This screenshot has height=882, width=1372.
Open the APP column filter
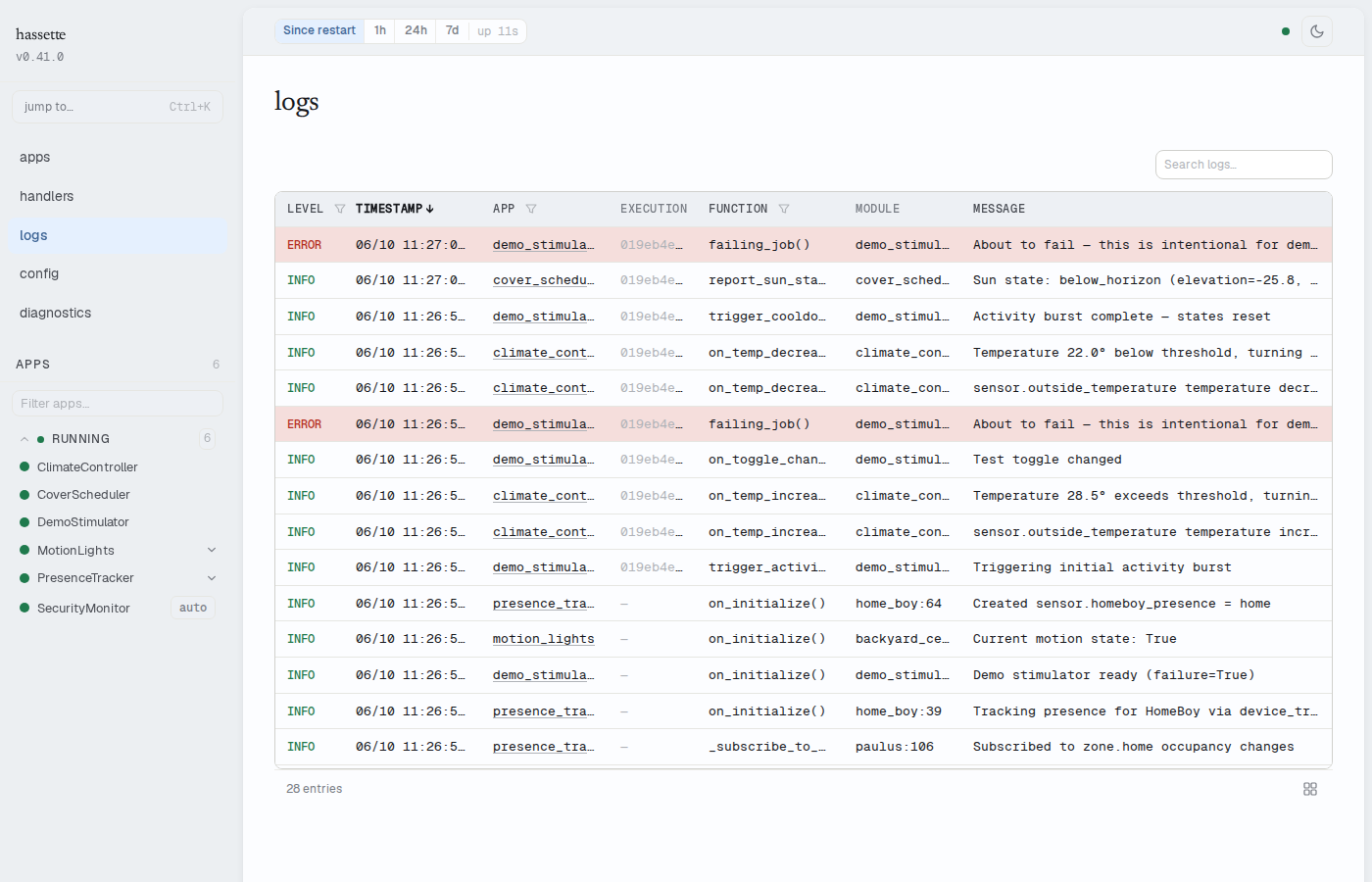coord(531,209)
